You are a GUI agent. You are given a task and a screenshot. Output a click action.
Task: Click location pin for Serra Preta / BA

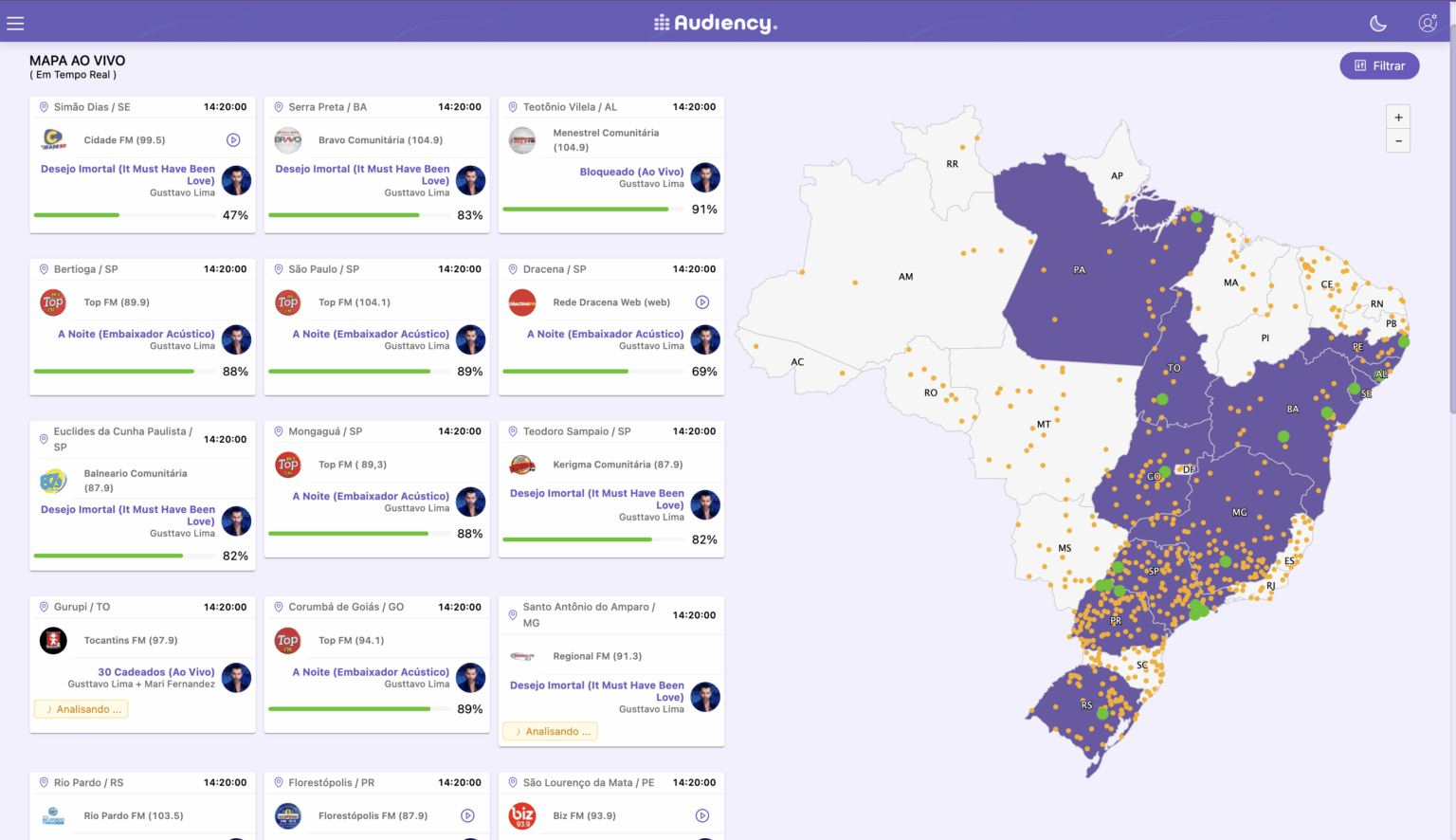pyautogui.click(x=279, y=107)
